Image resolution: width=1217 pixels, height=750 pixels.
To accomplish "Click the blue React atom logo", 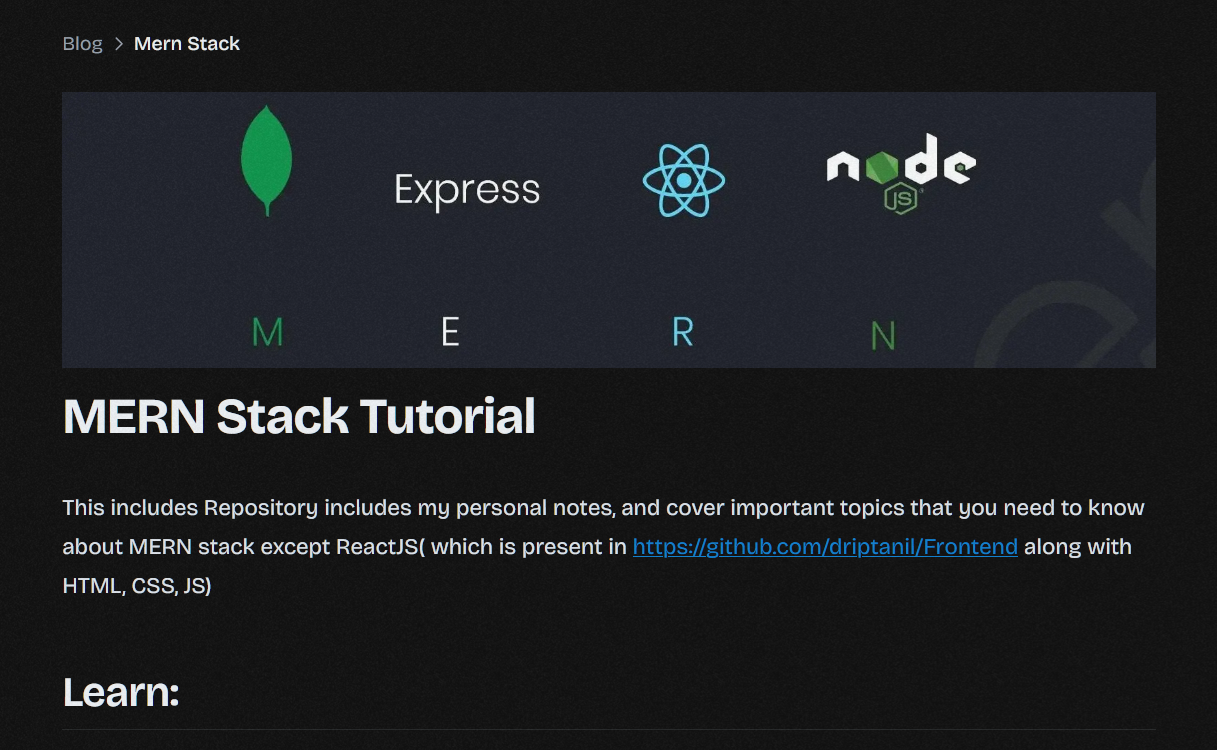I will coord(684,181).
